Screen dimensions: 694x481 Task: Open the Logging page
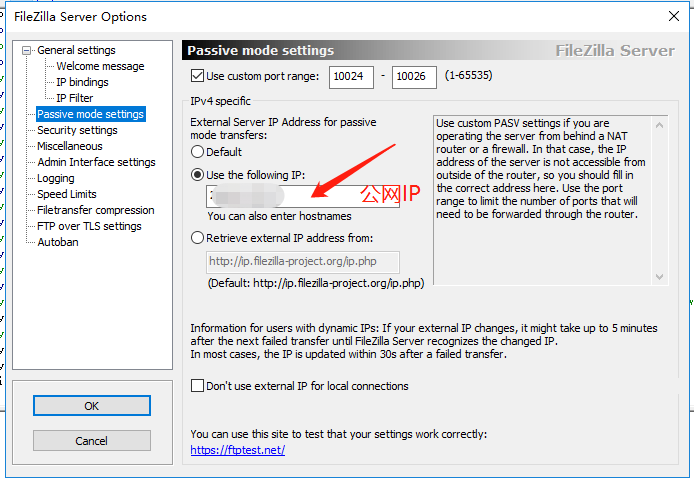click(55, 178)
